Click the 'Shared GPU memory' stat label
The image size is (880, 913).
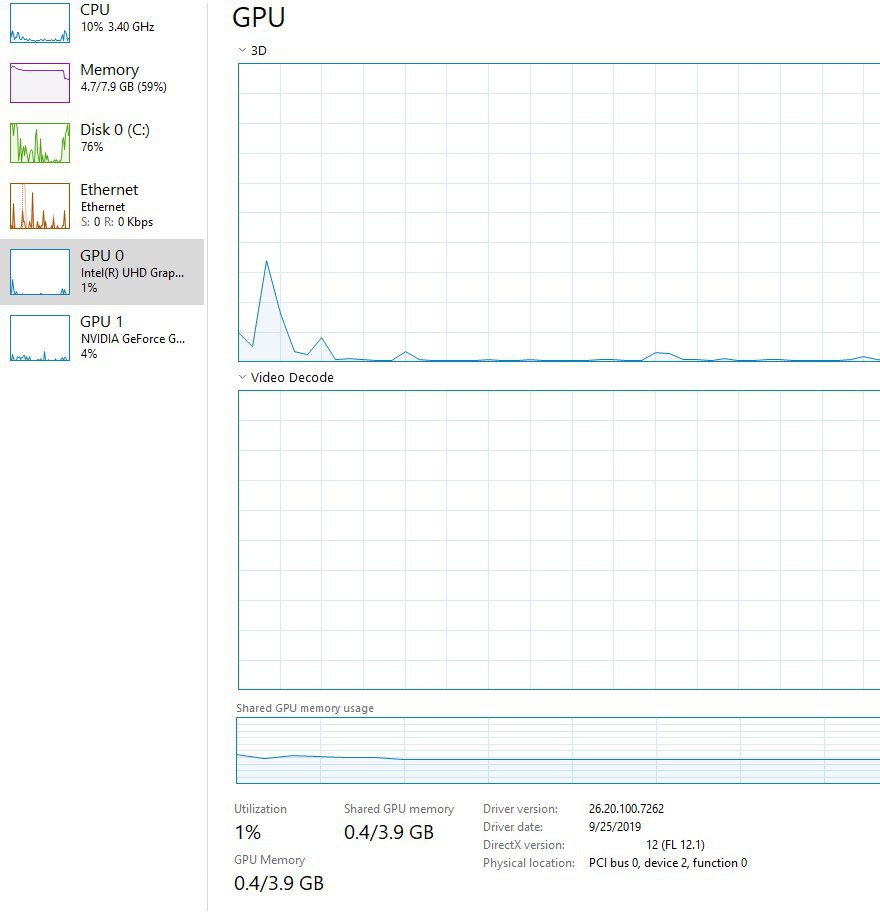[x=398, y=809]
